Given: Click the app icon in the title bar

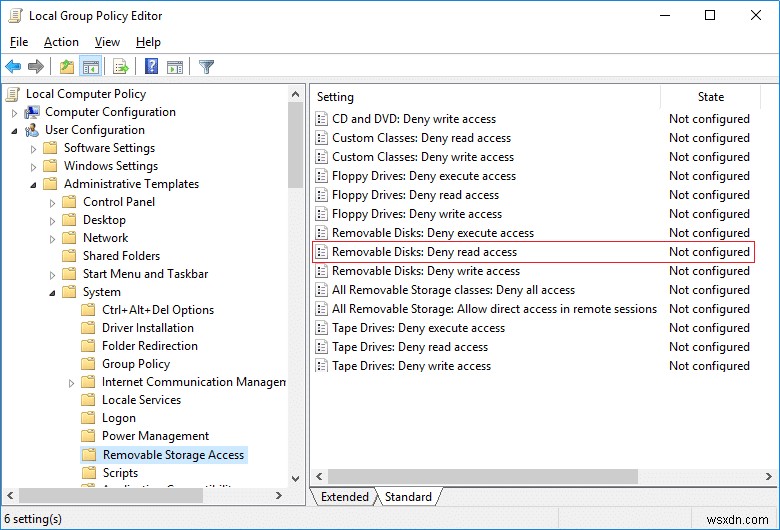Looking at the screenshot, I should (x=16, y=15).
